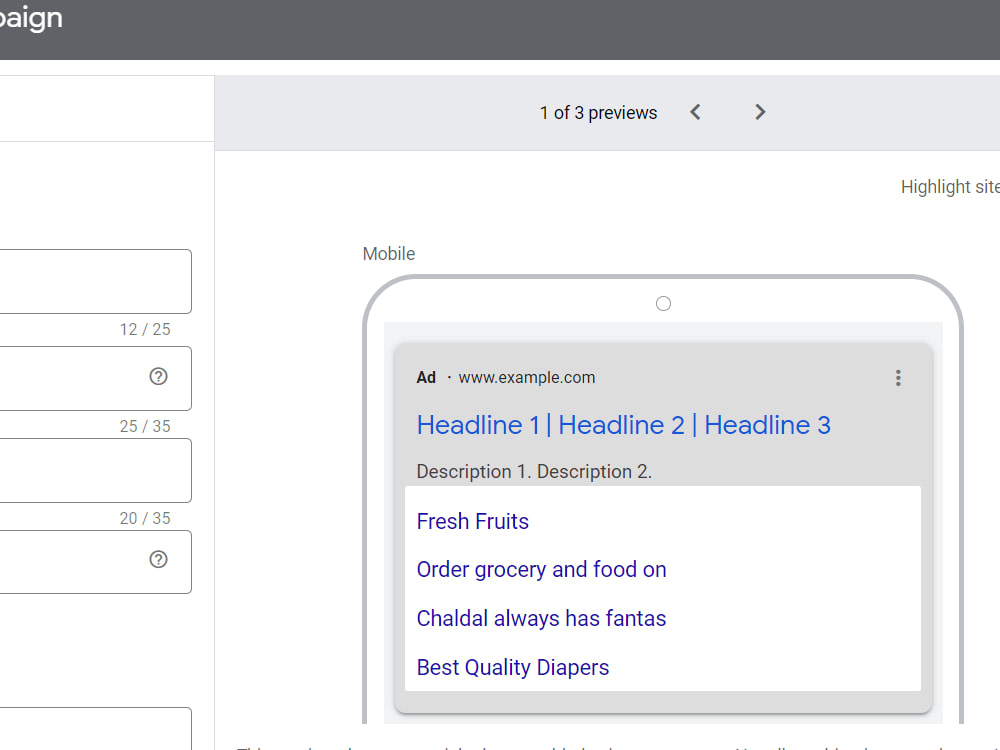Click the input field above the 20 / 35 counter
This screenshot has height=750, width=1000.
[x=96, y=470]
